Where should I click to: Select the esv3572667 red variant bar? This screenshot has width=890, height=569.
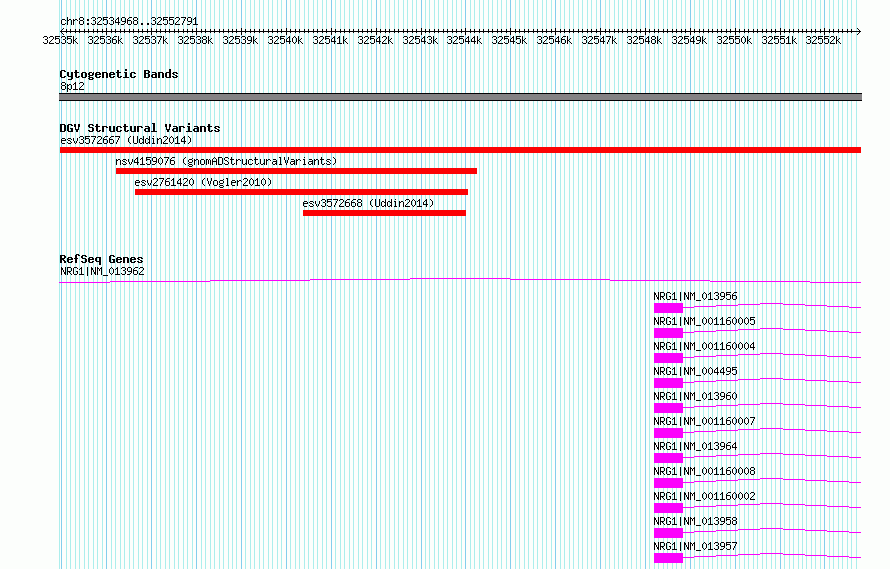point(460,150)
